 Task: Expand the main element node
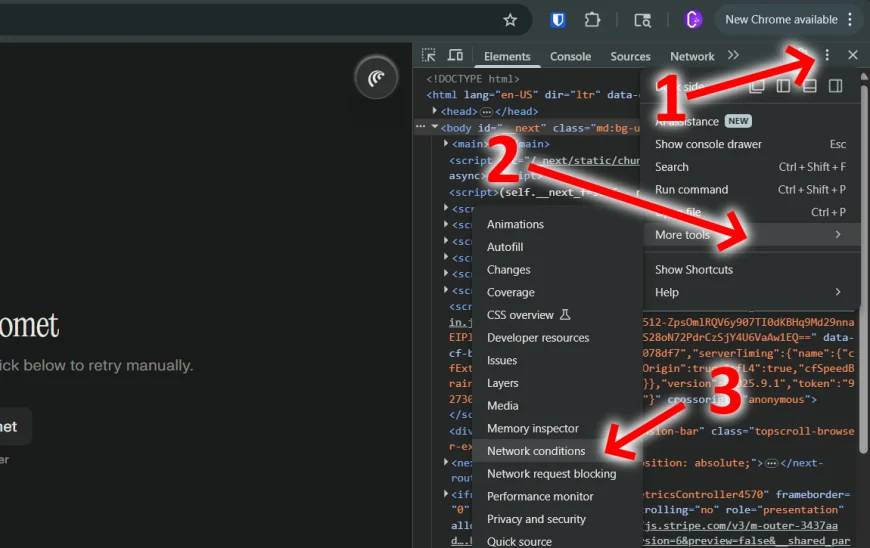(446, 144)
